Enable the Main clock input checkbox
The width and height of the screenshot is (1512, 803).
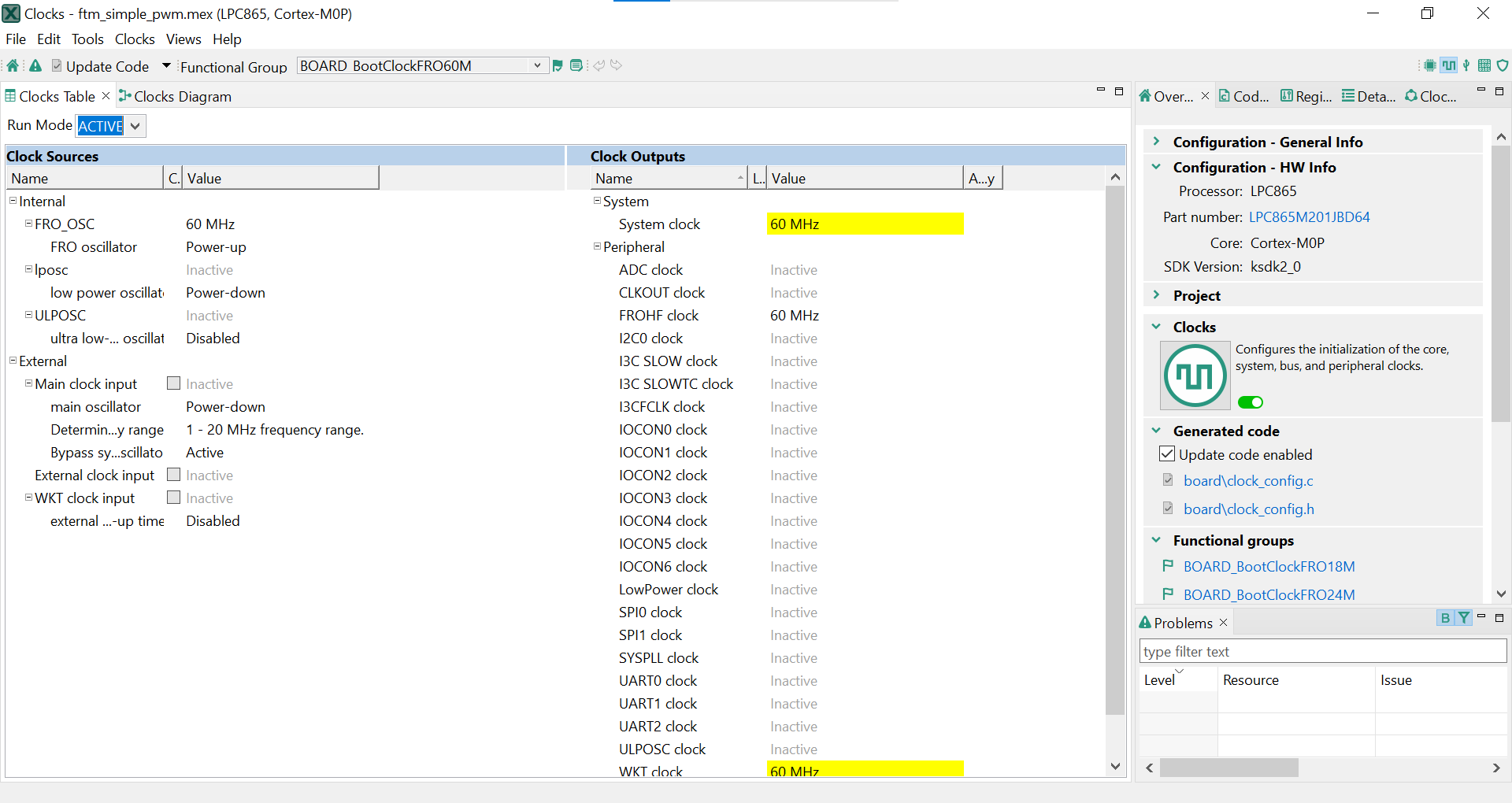coord(174,383)
